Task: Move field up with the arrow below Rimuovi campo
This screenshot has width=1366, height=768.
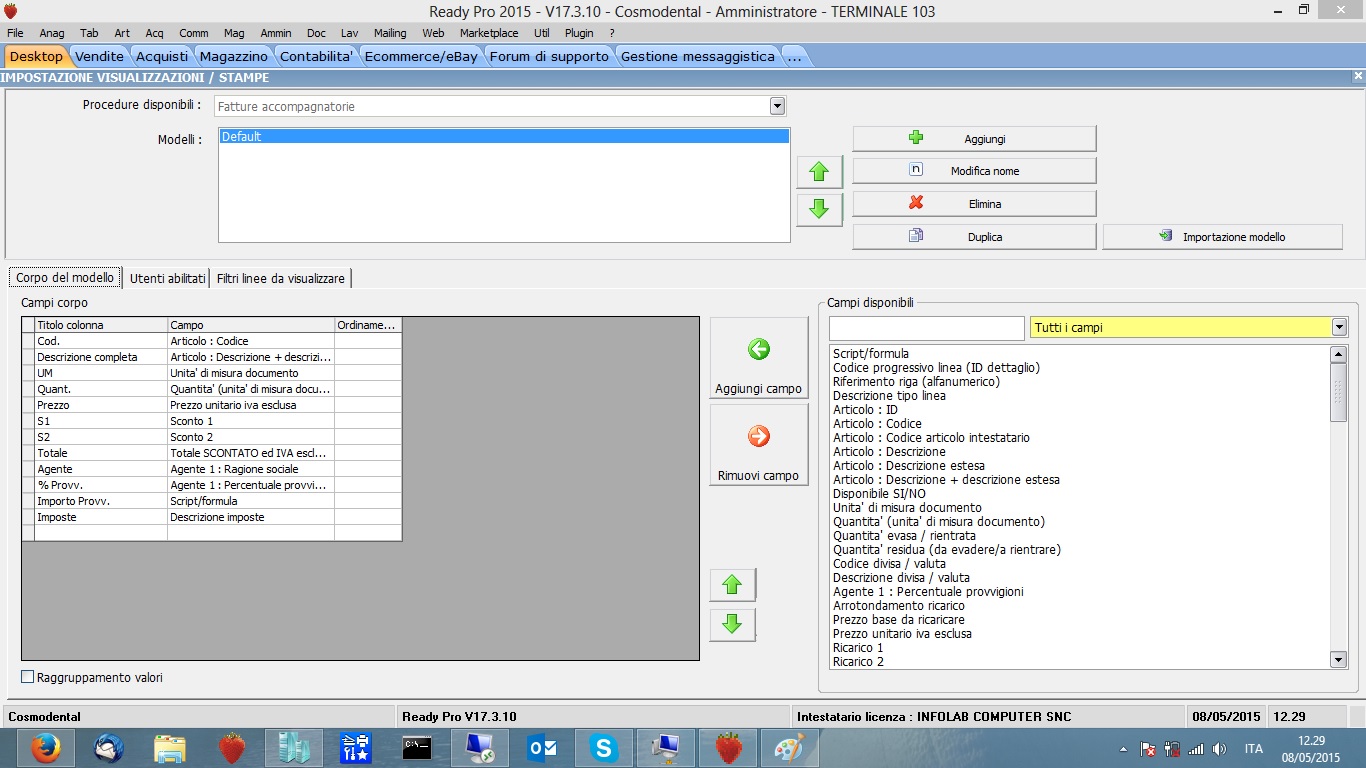Action: (732, 585)
